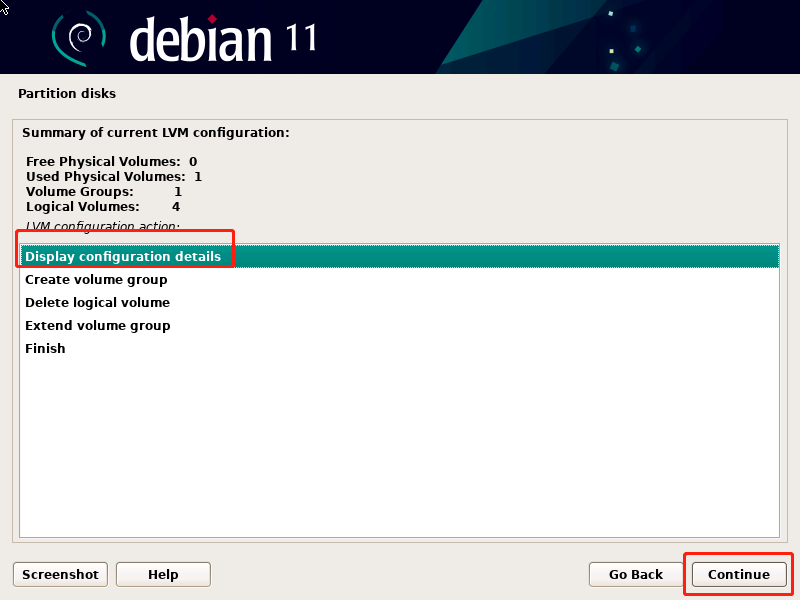Screen dimensions: 800x600
Task: Choose Delete logical volume entry
Action: tap(399, 303)
